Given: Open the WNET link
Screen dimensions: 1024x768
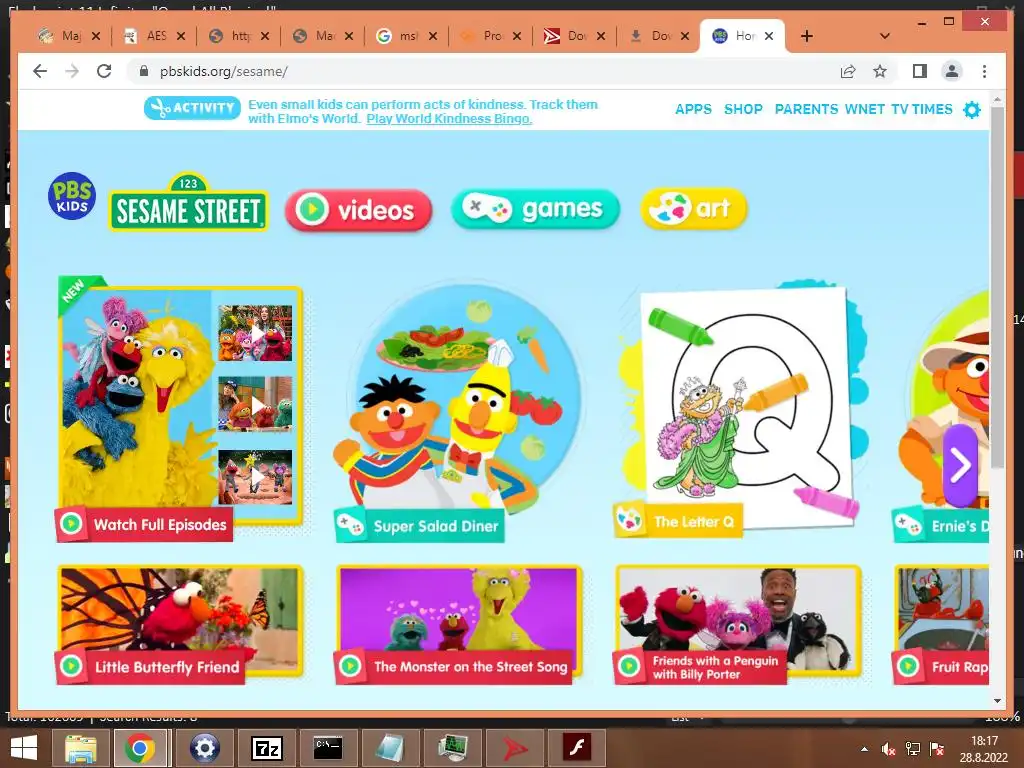Looking at the screenshot, I should coord(865,109).
